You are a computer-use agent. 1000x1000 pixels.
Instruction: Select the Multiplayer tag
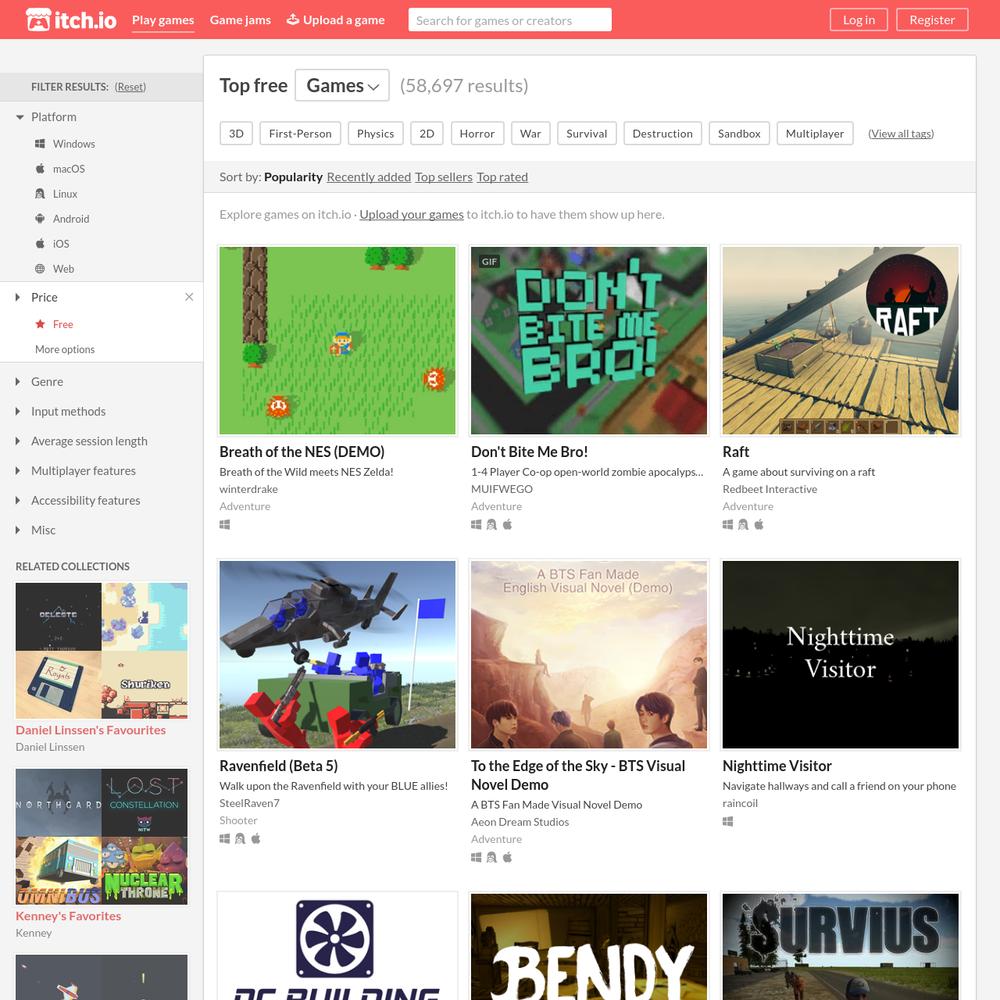coord(814,133)
